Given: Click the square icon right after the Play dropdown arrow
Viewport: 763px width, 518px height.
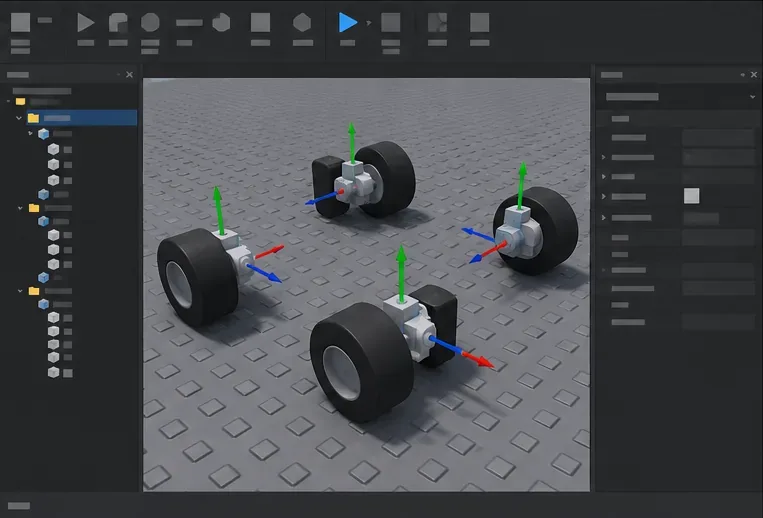Looking at the screenshot, I should point(391,22).
